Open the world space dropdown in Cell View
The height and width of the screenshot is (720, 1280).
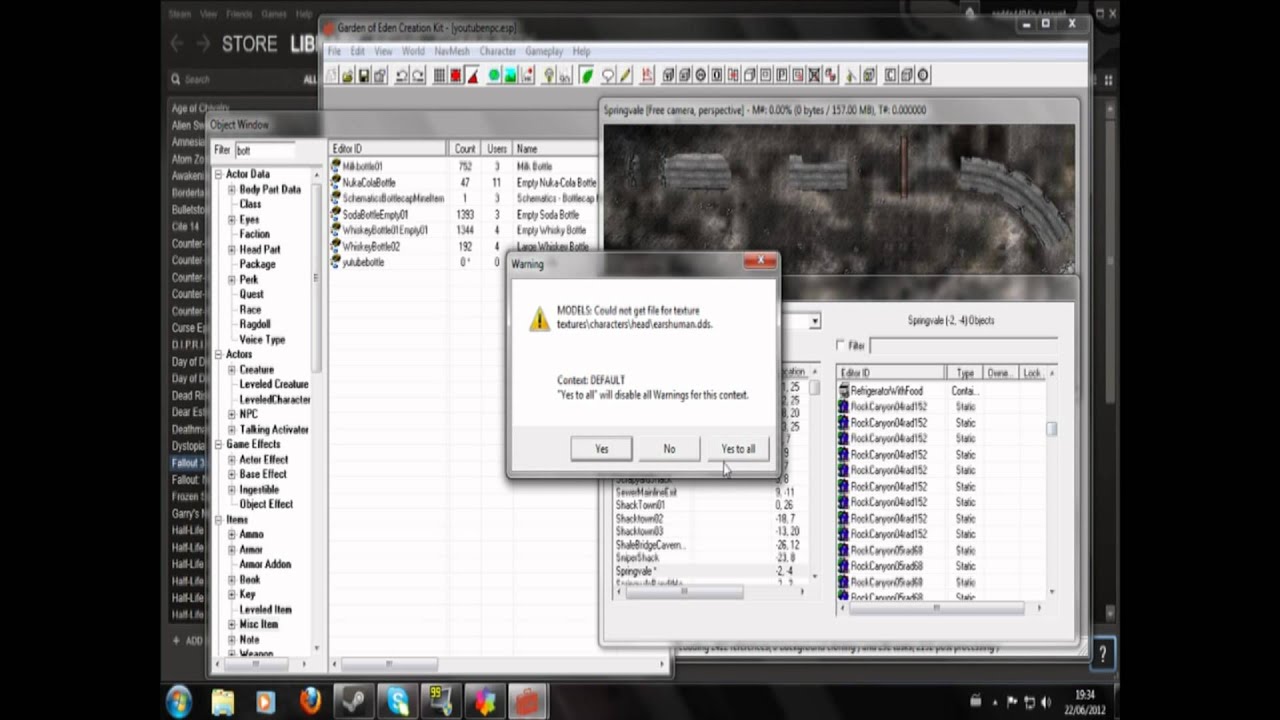tap(815, 321)
